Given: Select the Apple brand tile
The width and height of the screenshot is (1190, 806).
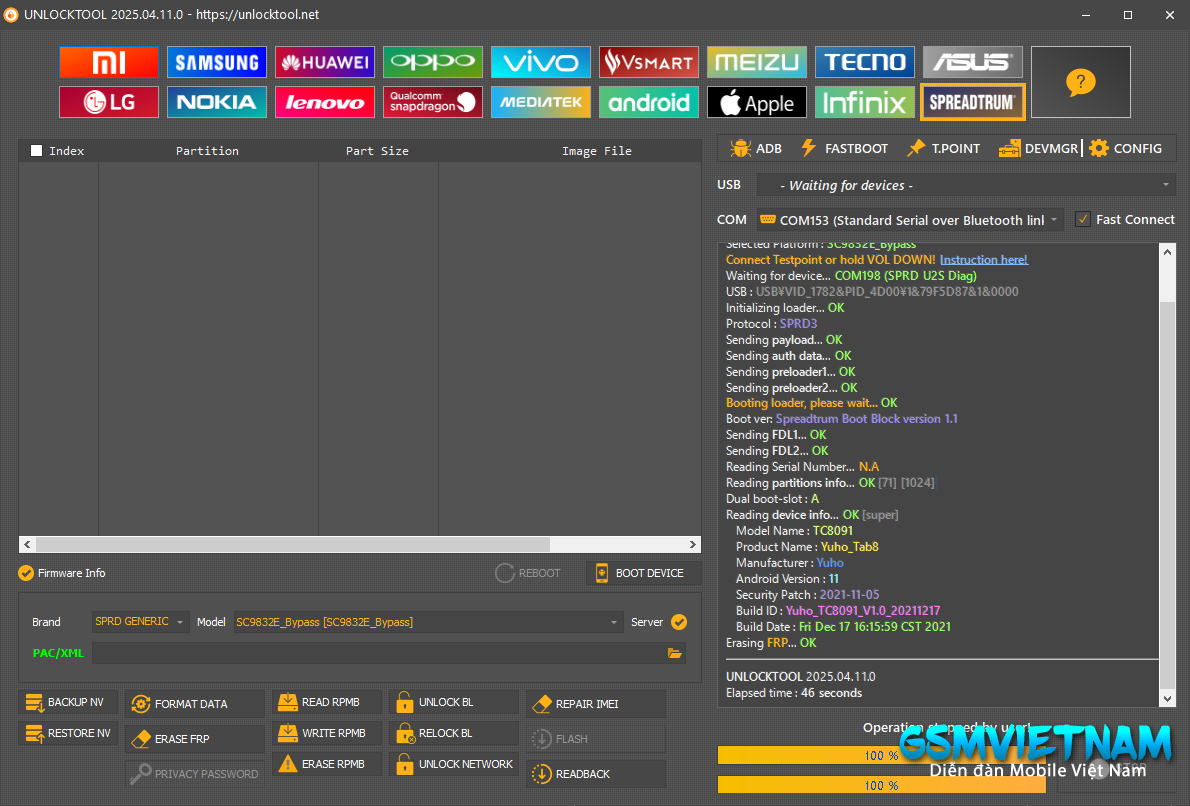Looking at the screenshot, I should (x=757, y=102).
